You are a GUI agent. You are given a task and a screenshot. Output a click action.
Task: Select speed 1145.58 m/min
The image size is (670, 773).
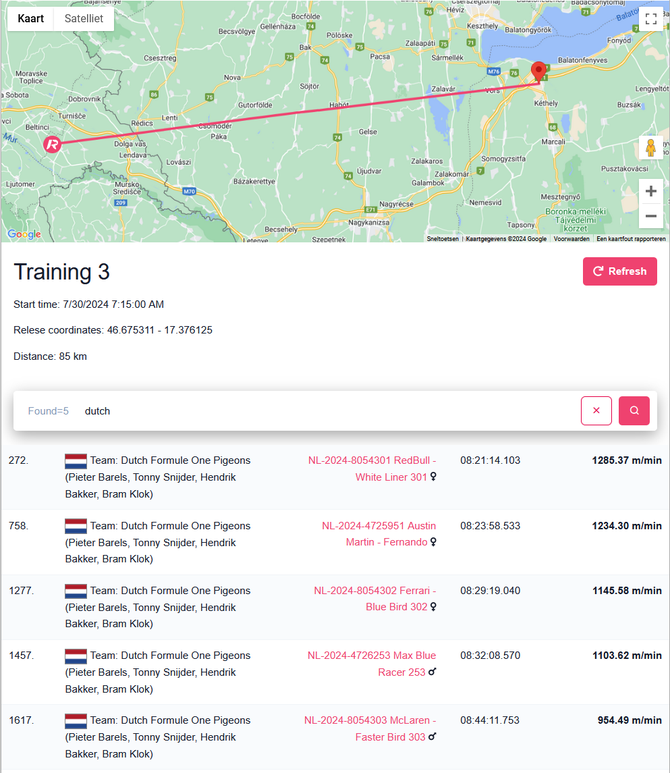(x=627, y=591)
